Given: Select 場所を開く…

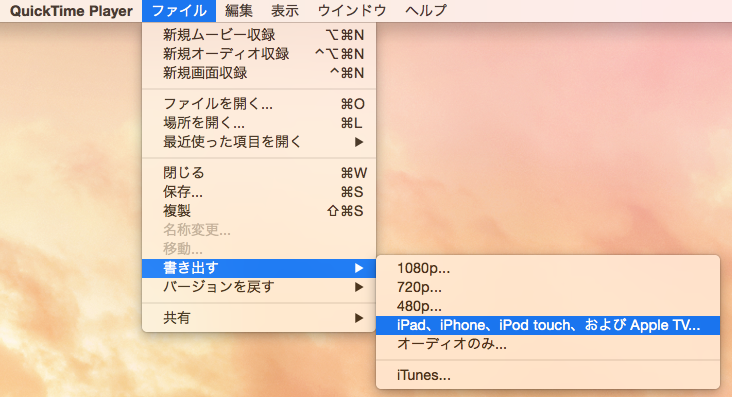Looking at the screenshot, I should click(259, 123).
